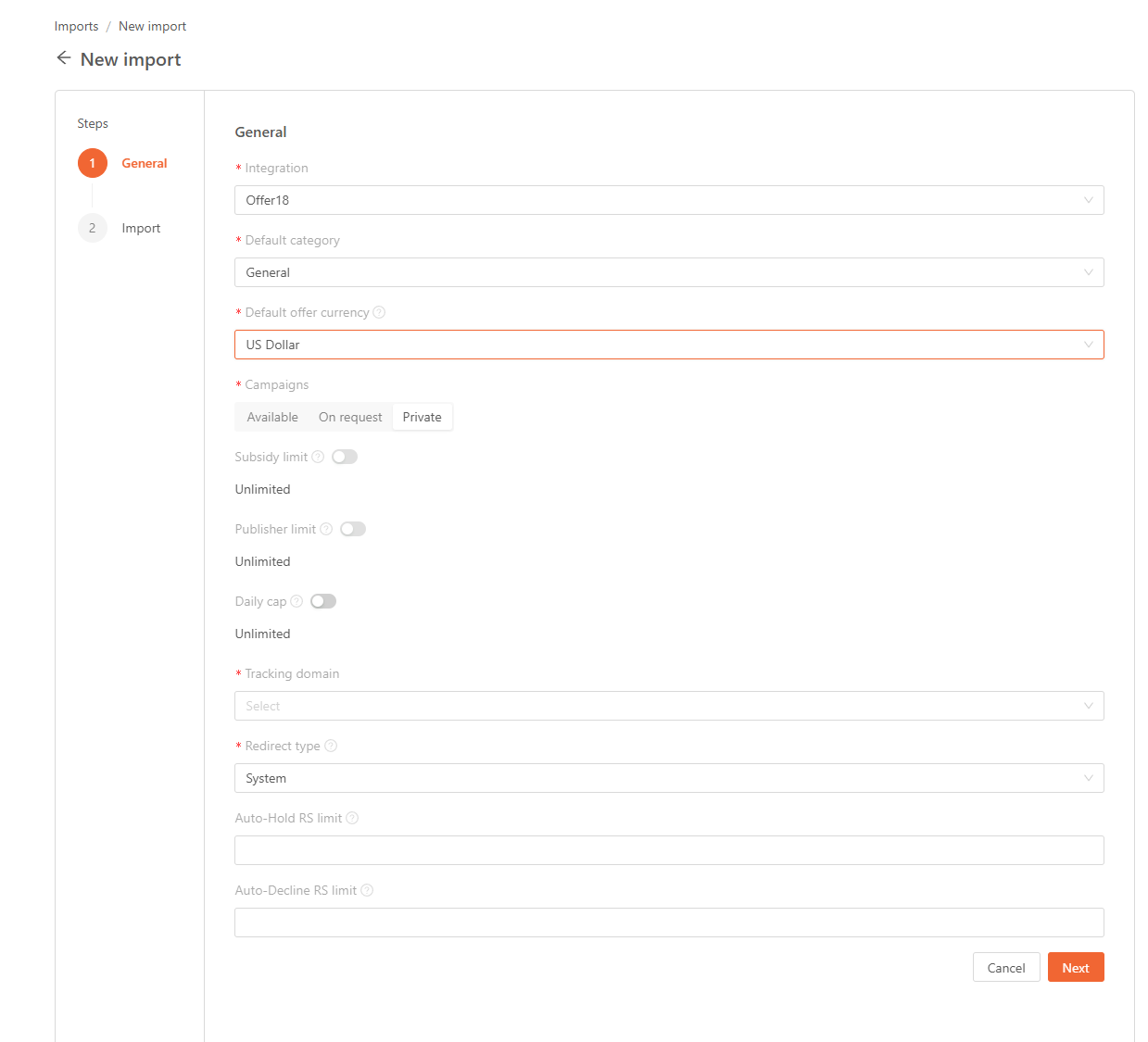The width and height of the screenshot is (1148, 1042).
Task: Turn on the Publisher limit switch
Action: [x=353, y=530]
